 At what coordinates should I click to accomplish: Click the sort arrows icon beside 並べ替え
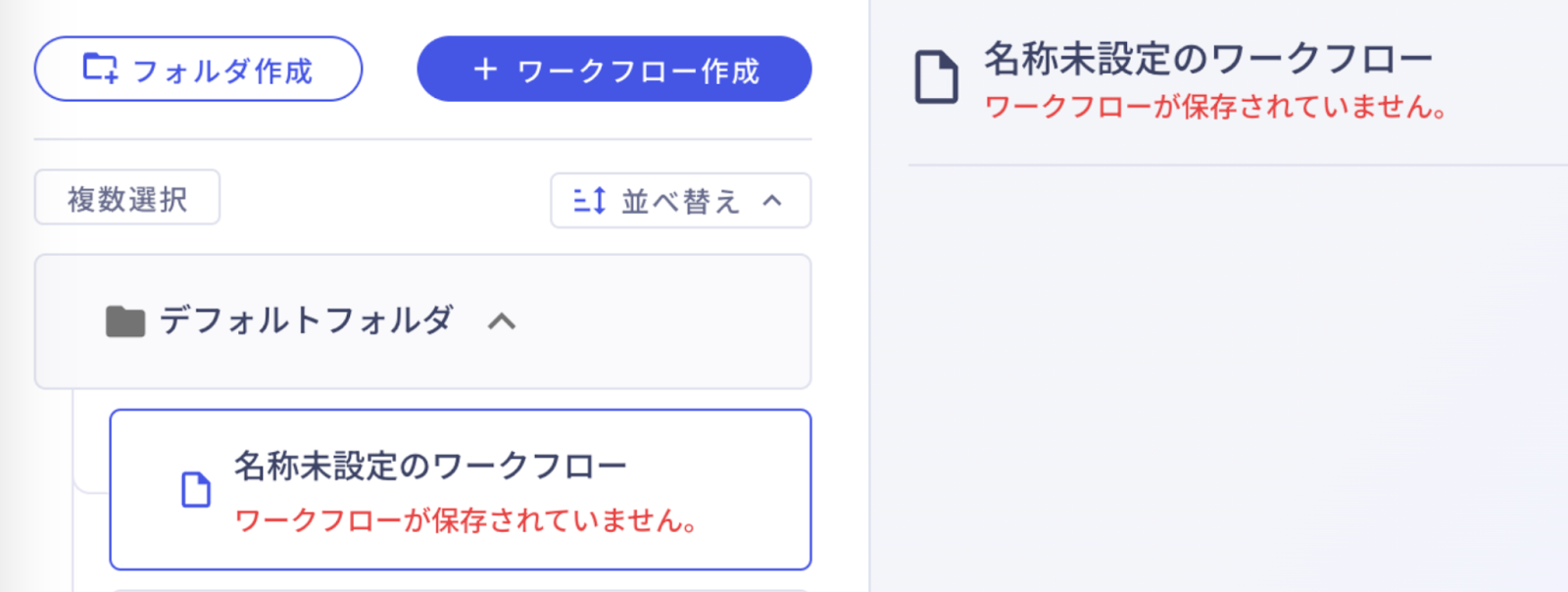point(589,201)
